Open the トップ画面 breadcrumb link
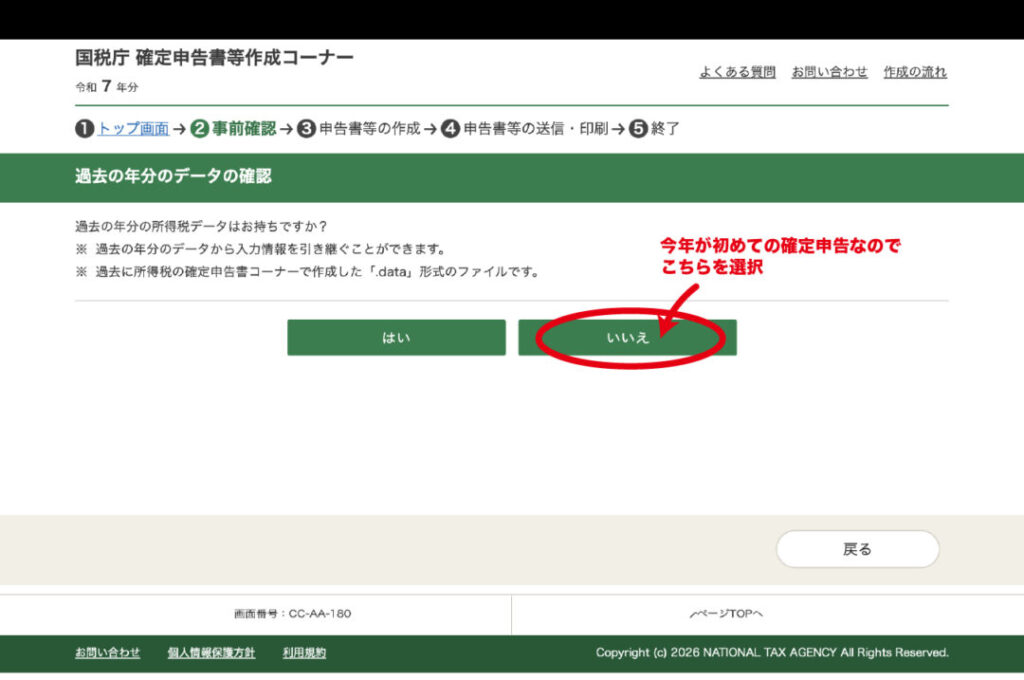The width and height of the screenshot is (1024, 680). [133, 129]
